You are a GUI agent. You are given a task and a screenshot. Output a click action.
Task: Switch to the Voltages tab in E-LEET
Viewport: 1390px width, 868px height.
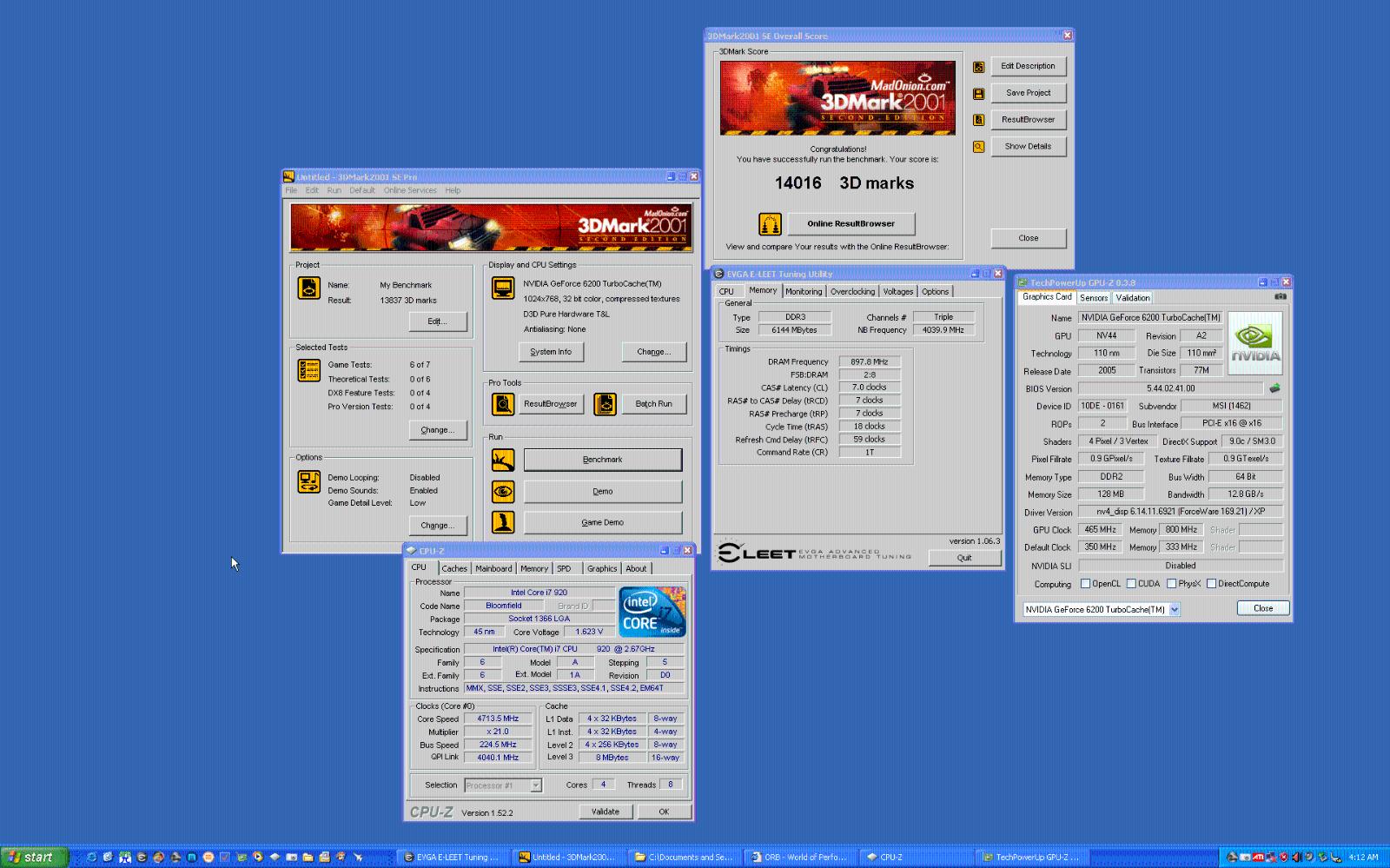tap(898, 292)
